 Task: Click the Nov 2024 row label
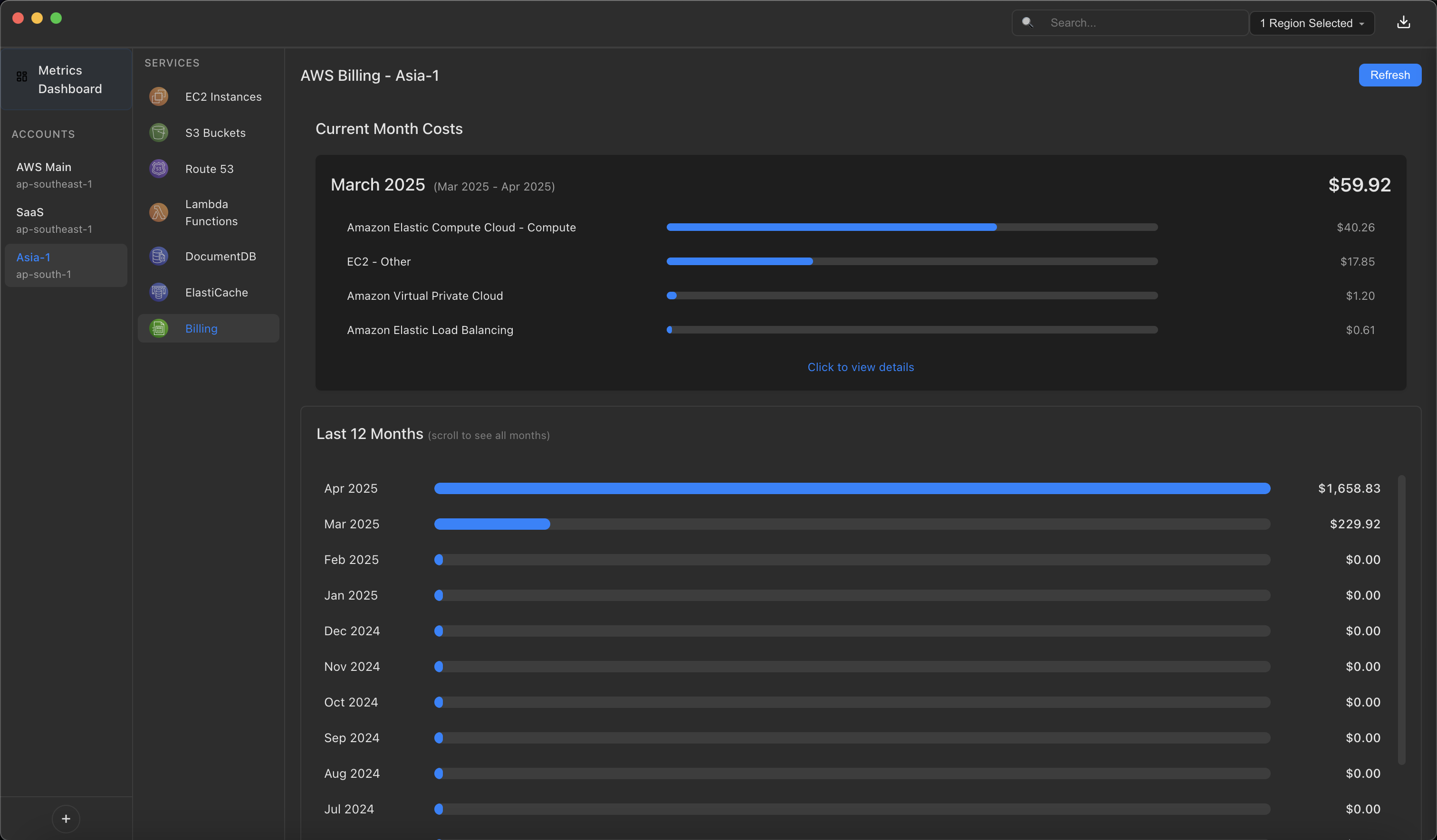point(352,666)
